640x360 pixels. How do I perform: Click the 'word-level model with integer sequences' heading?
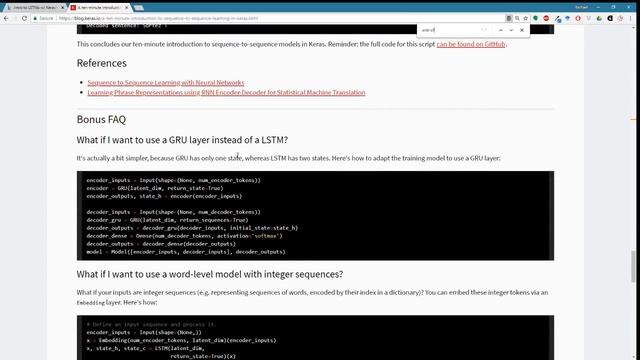(x=210, y=274)
